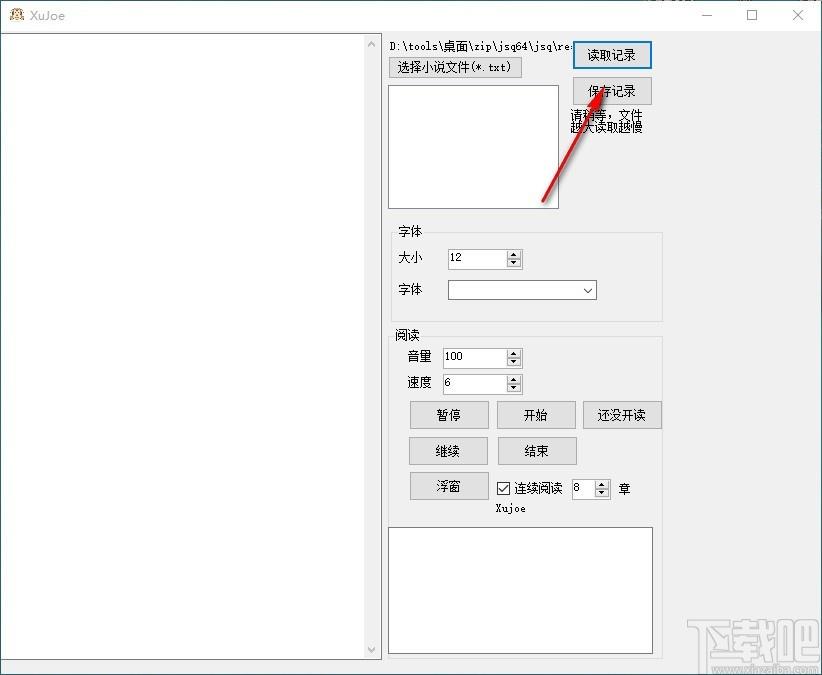Open the floating window via 浮窗

point(449,486)
